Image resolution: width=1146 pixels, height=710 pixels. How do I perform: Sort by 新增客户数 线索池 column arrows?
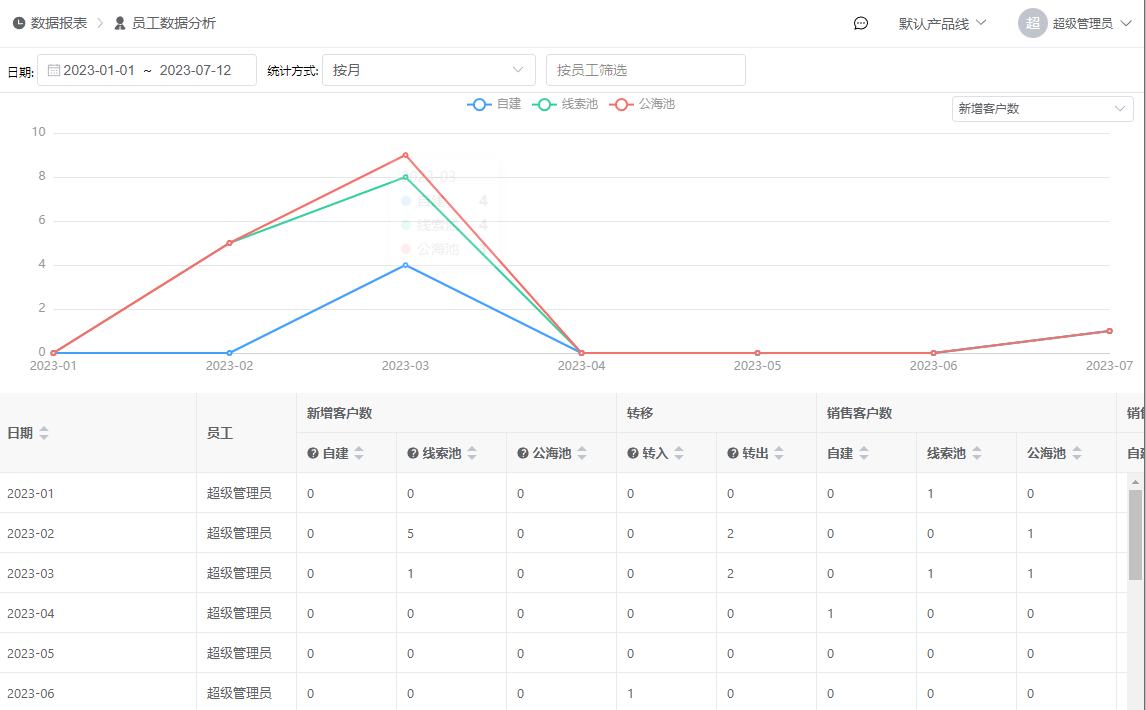(472, 453)
